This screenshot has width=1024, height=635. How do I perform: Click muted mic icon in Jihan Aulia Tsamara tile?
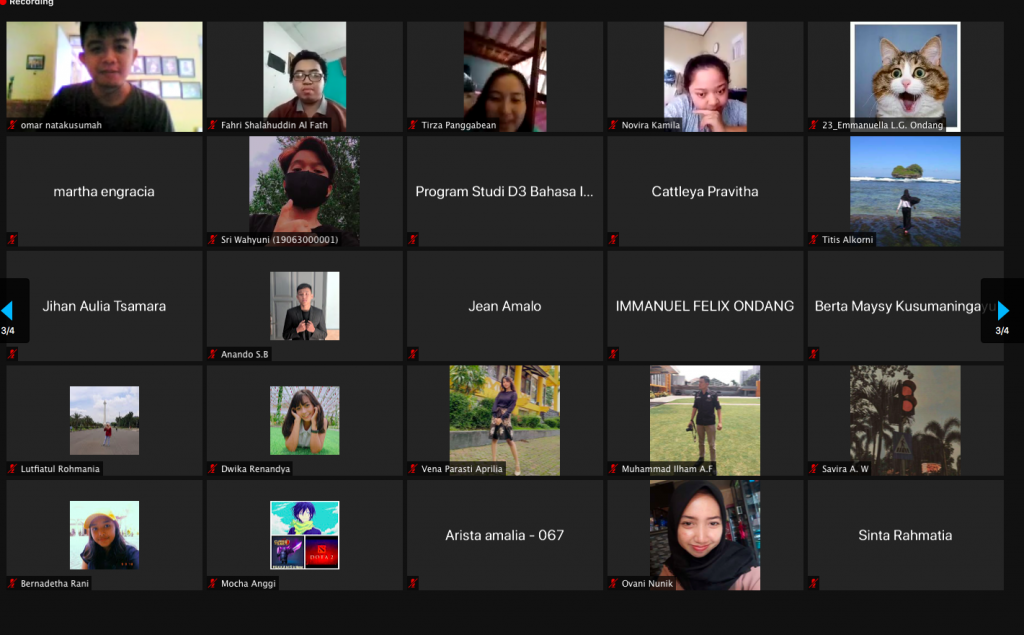[x=12, y=354]
